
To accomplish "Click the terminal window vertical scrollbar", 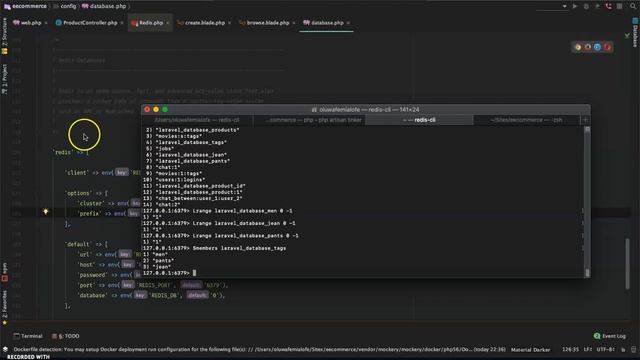I will pos(587,202).
